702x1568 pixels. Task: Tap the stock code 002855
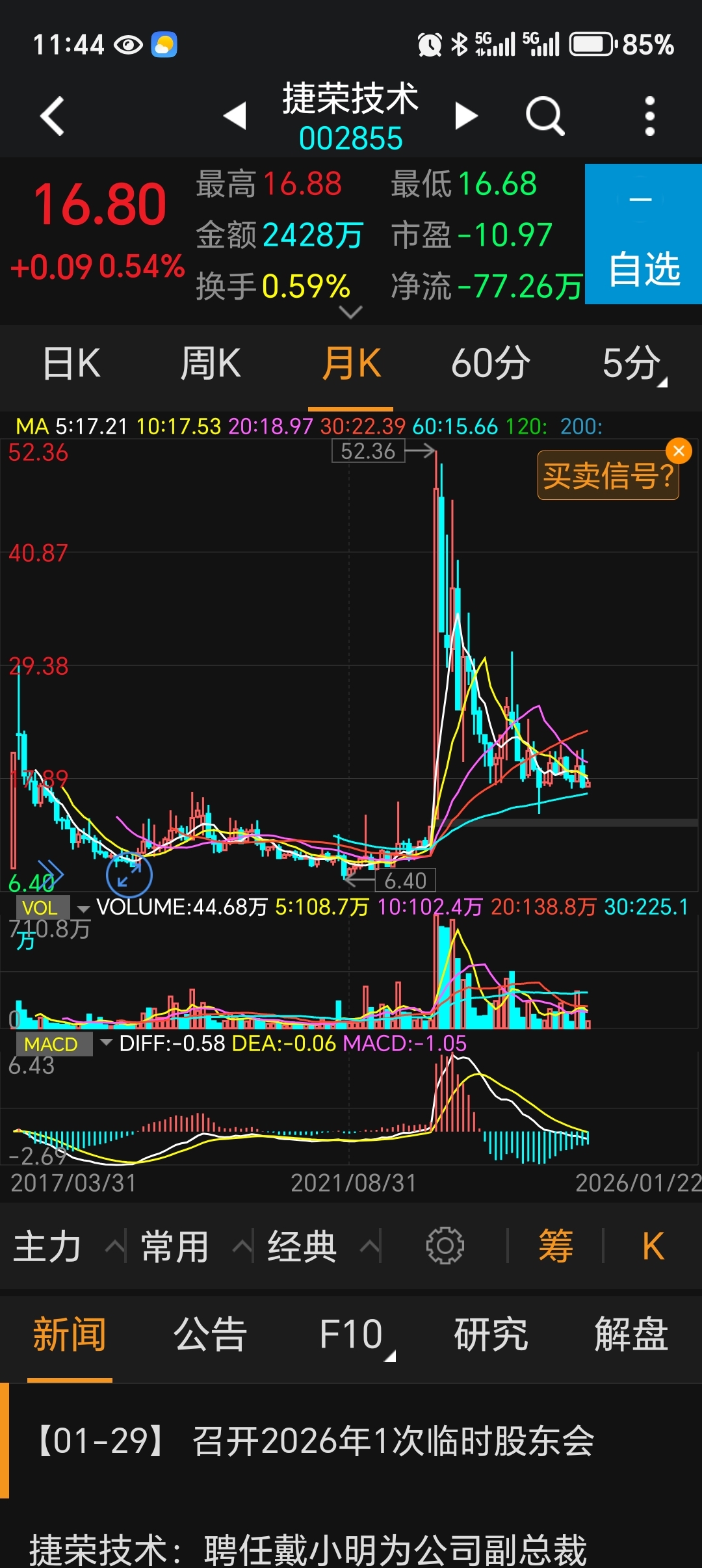351,138
